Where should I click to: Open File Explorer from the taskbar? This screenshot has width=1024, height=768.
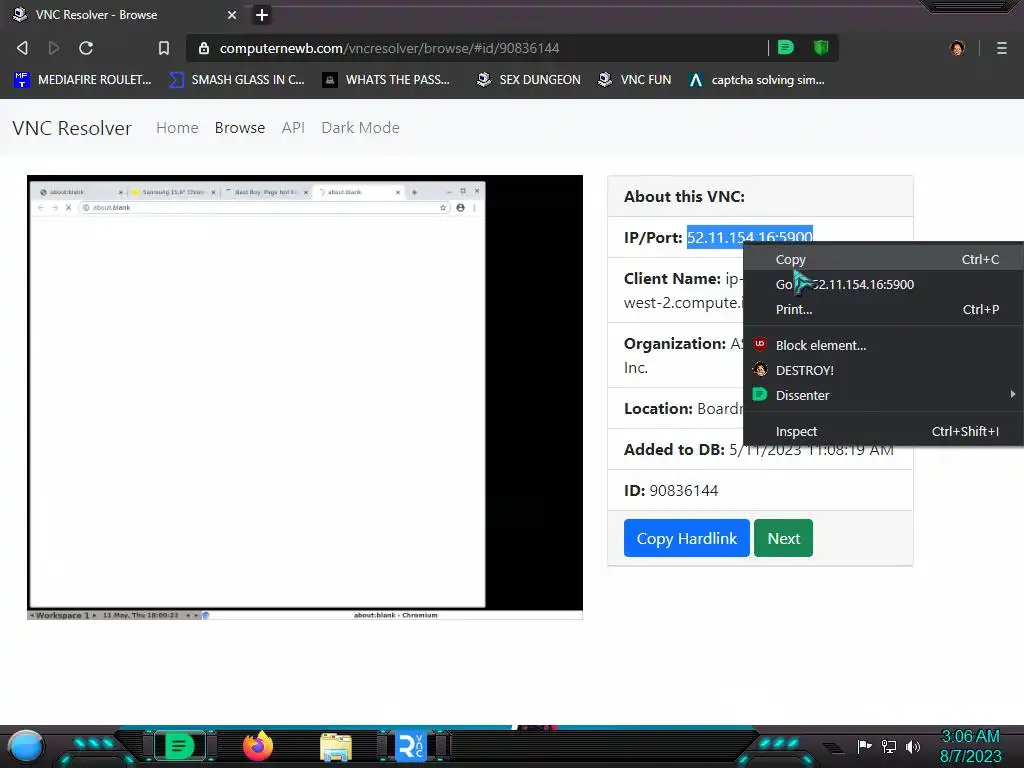point(336,747)
